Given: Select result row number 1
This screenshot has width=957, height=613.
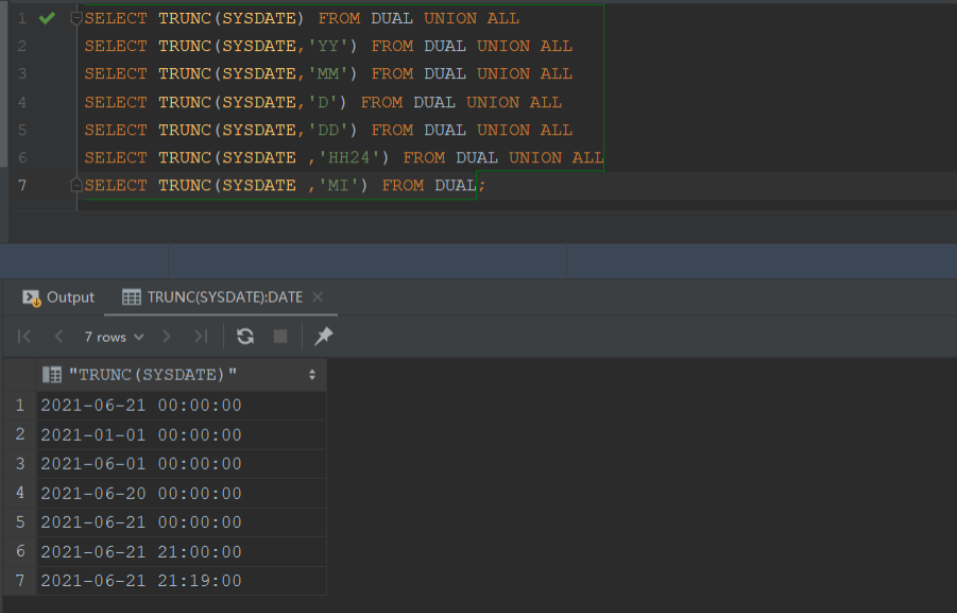Looking at the screenshot, I should (20, 405).
